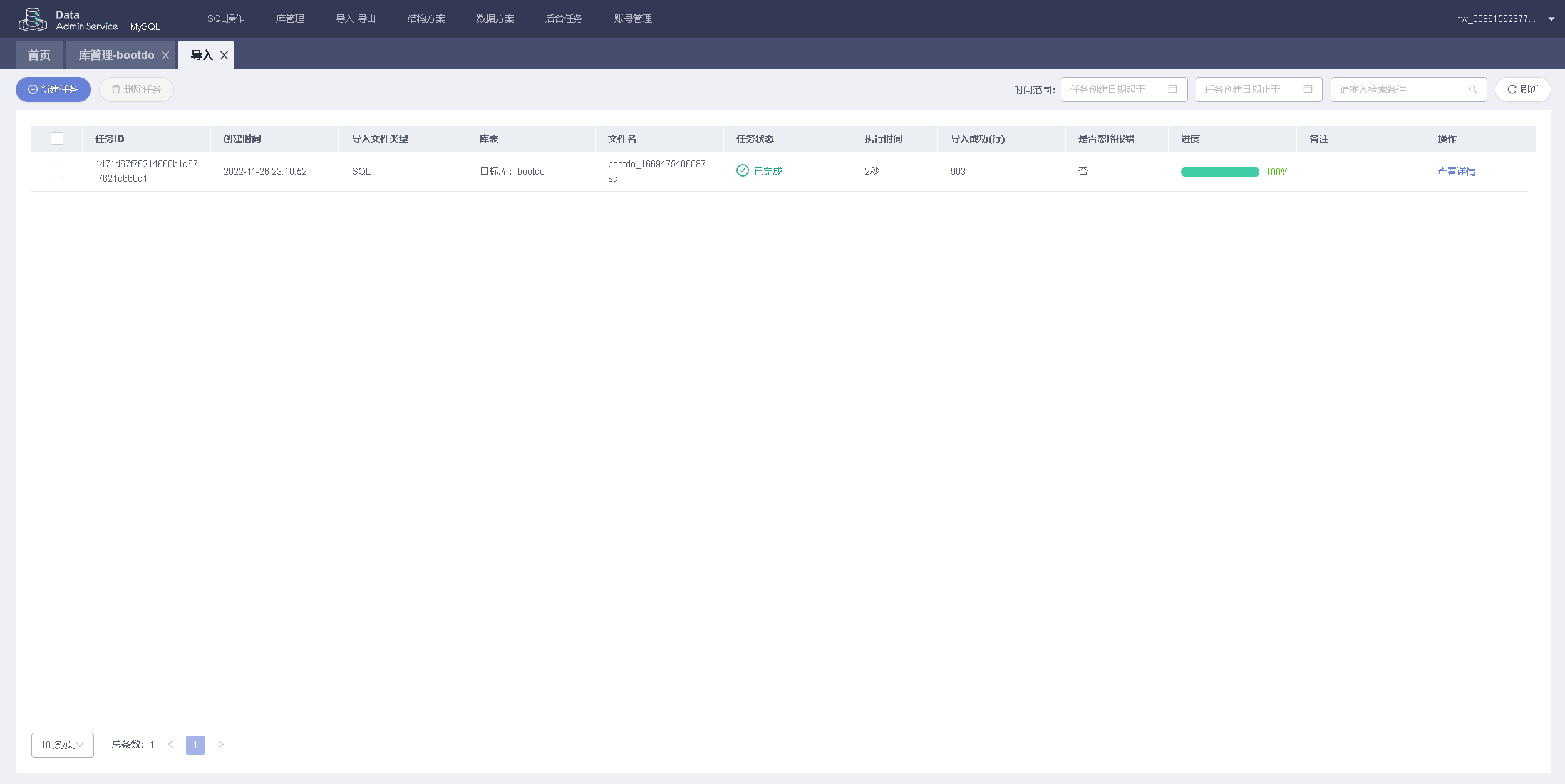This screenshot has height=784, width=1565.
Task: Click the 新建任务 button
Action: point(53,90)
